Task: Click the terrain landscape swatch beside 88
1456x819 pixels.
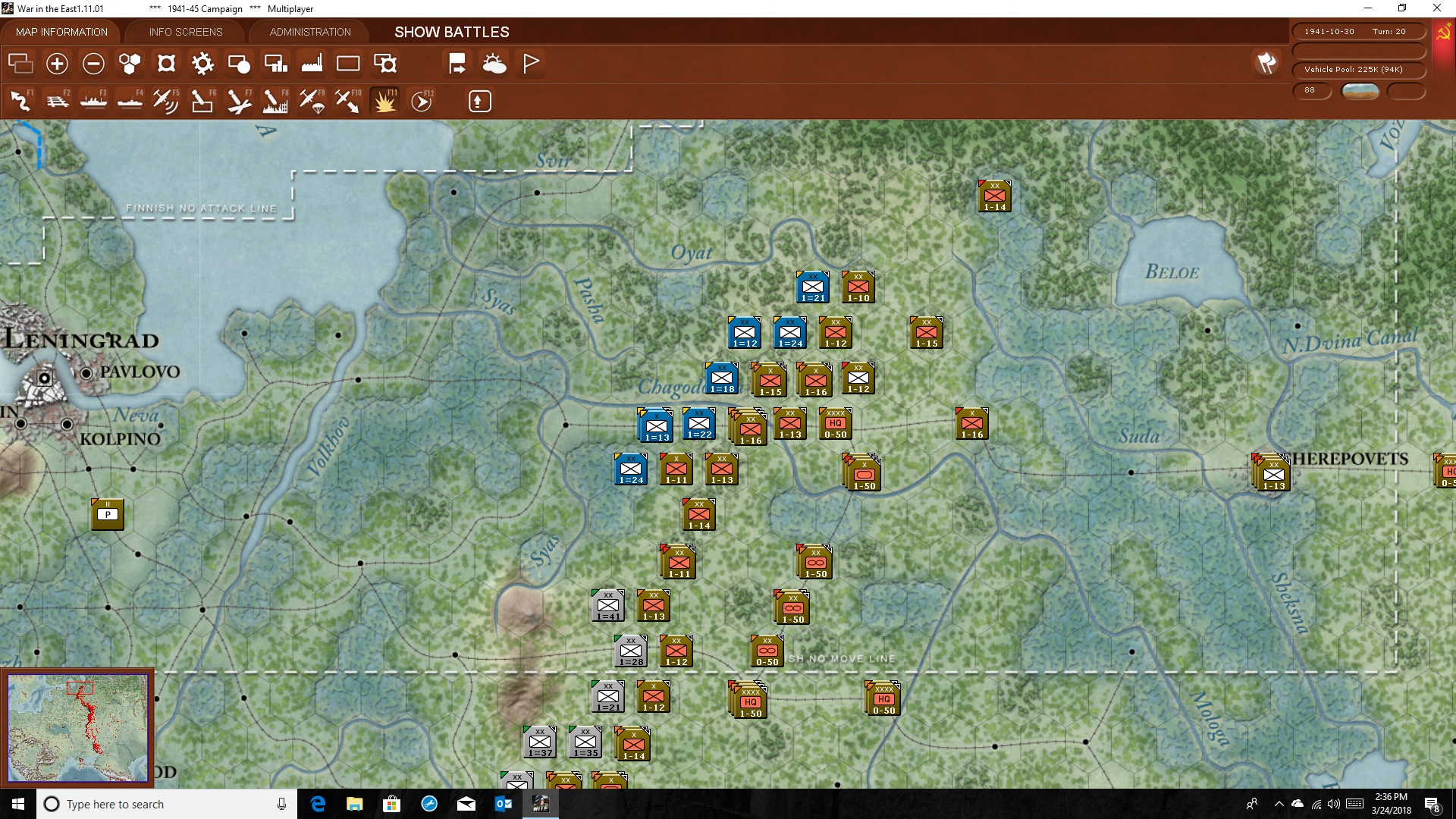Action: click(x=1360, y=91)
